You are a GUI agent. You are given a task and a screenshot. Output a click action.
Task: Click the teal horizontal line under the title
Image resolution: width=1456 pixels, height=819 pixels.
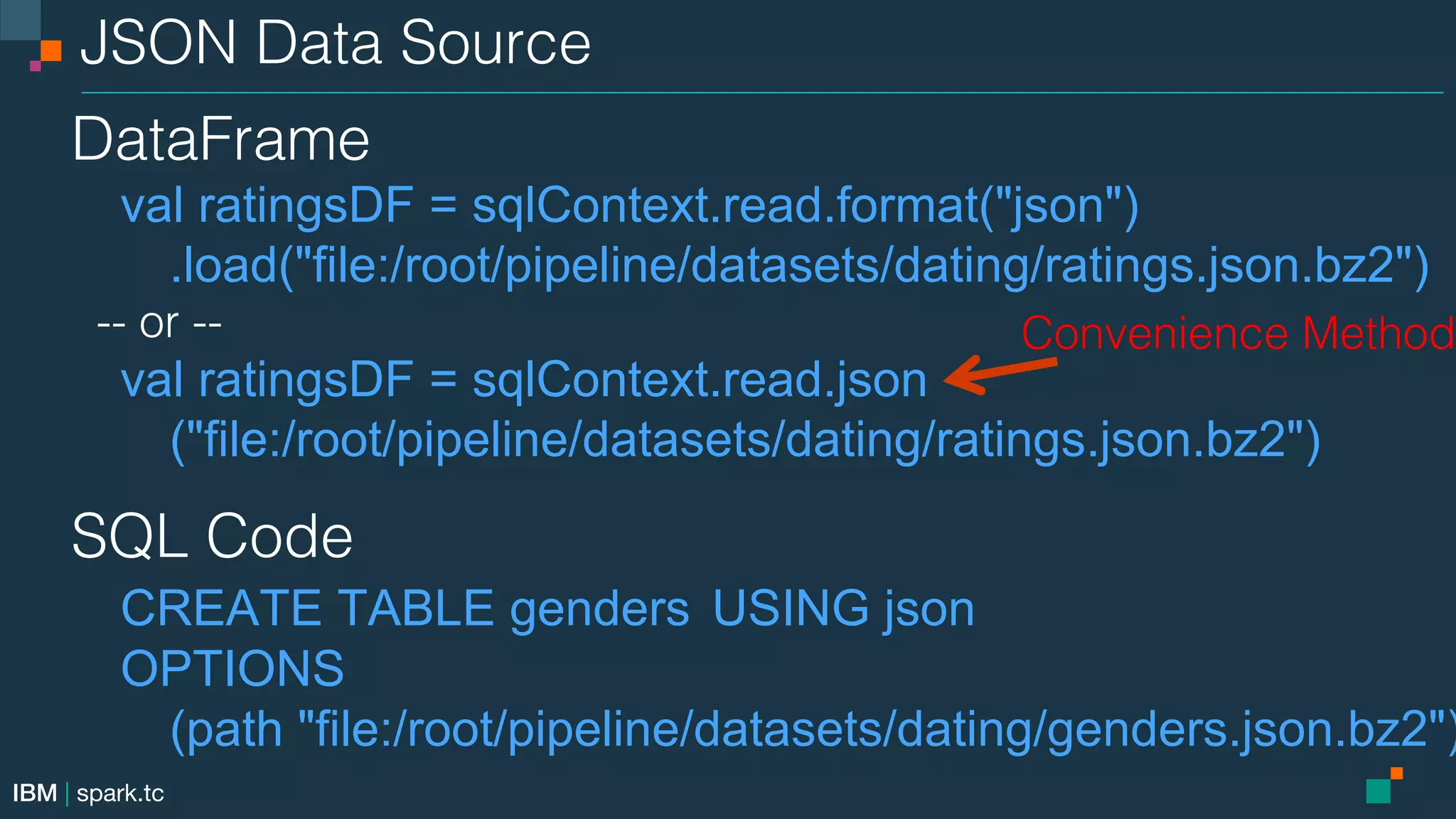(762, 92)
